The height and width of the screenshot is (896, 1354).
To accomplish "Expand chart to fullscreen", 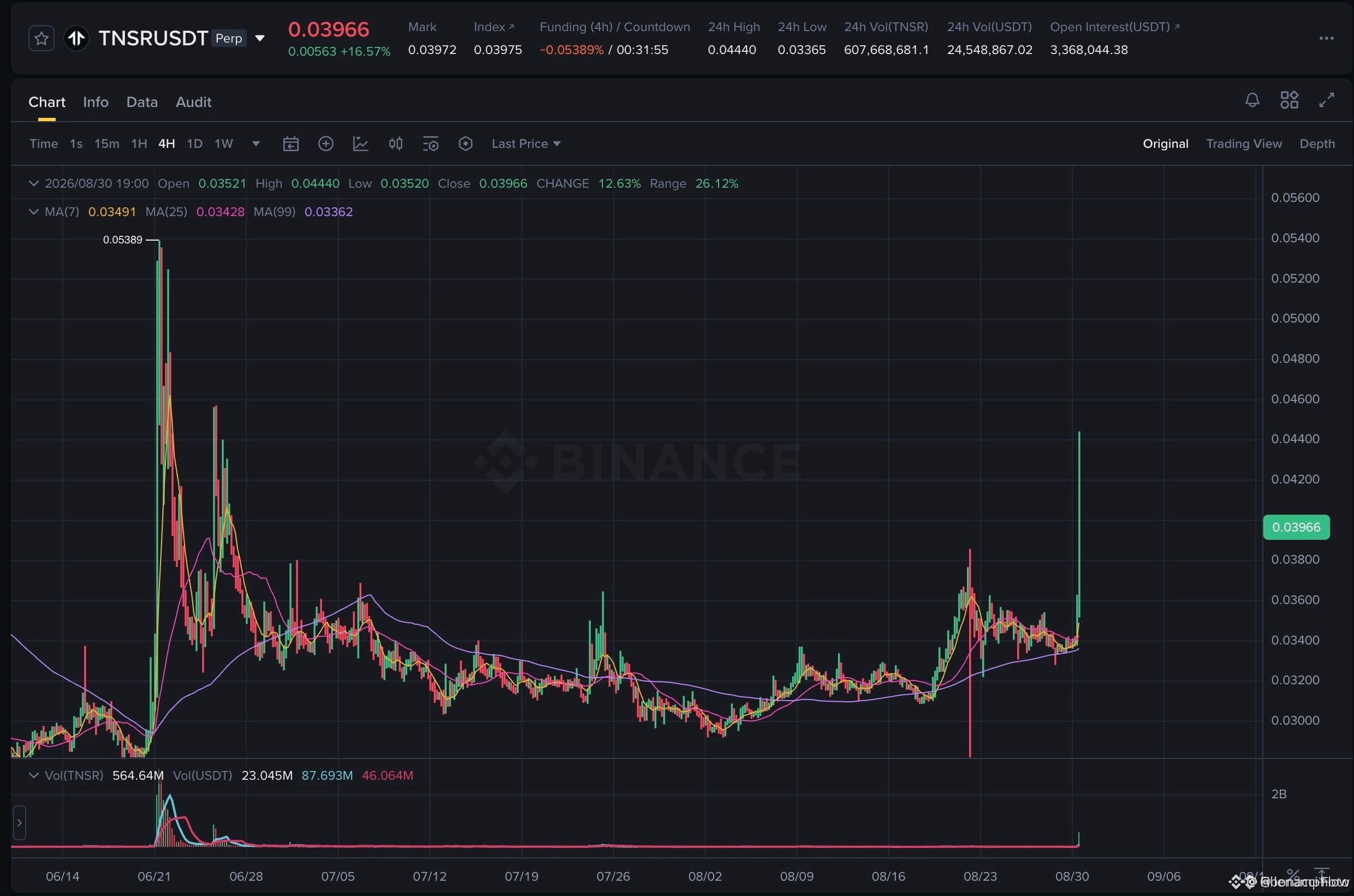I will 1326,100.
